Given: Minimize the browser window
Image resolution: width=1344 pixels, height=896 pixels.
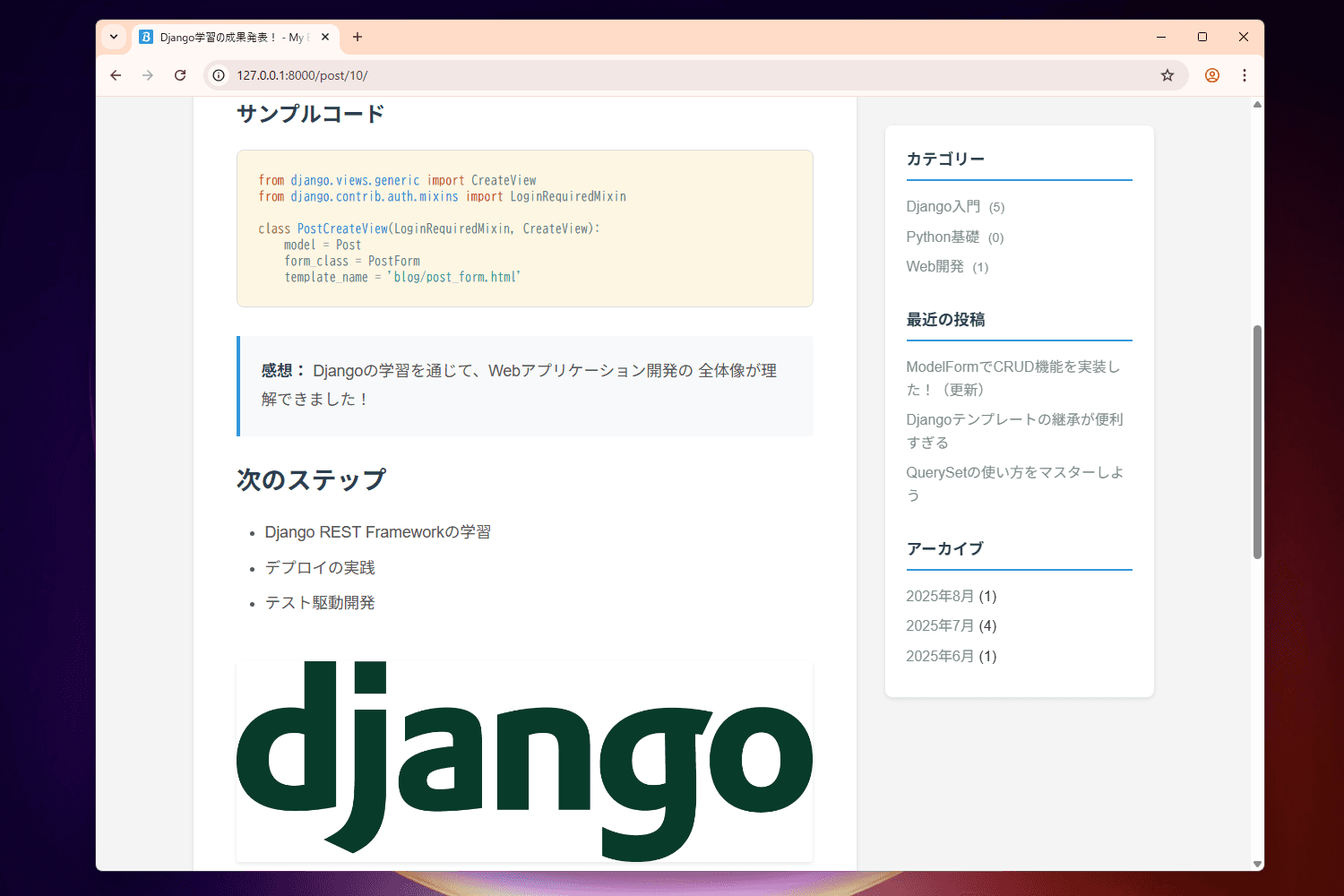Looking at the screenshot, I should tap(1161, 37).
